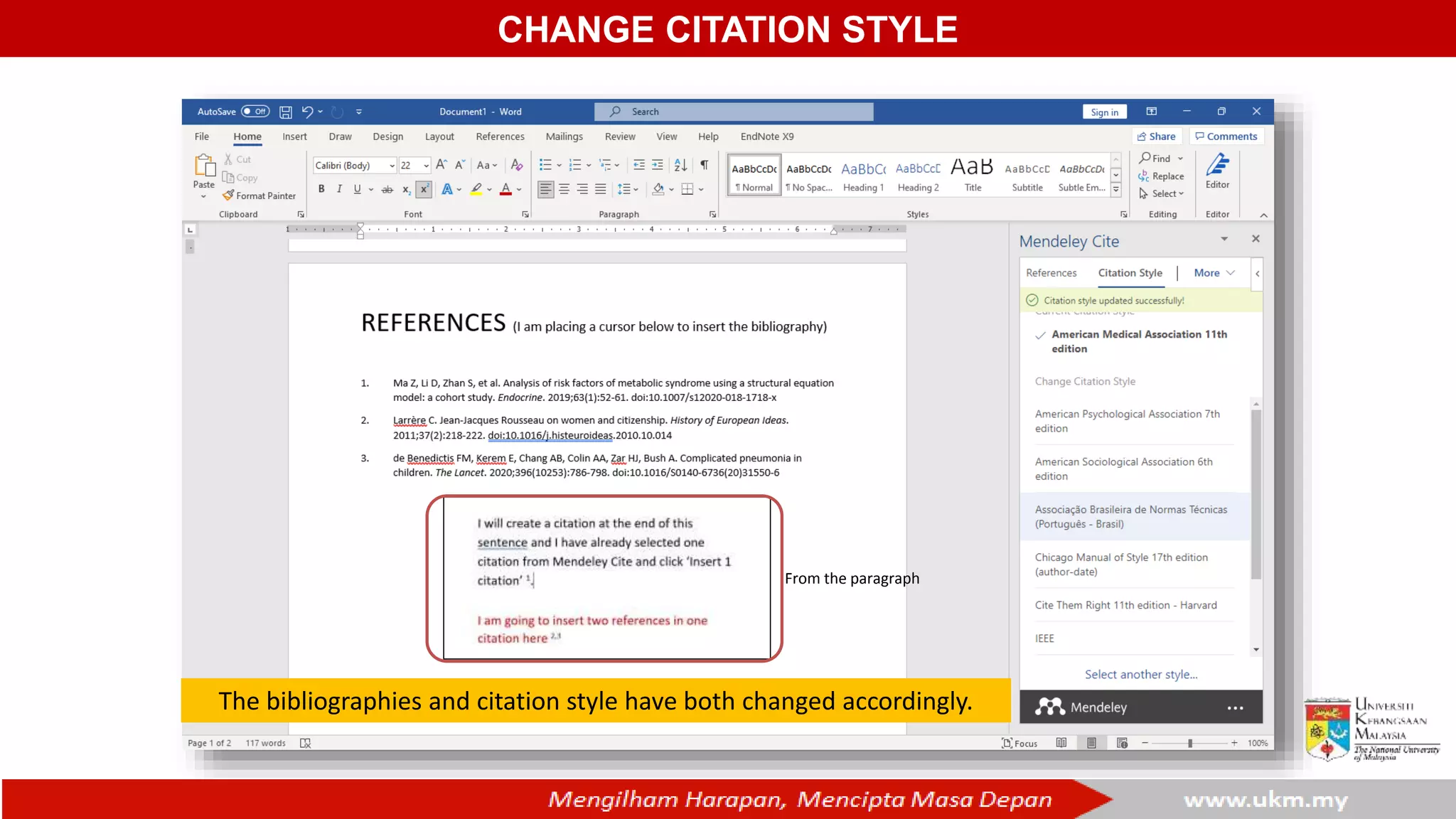Click the Search box in title bar
1456x819 pixels.
[x=734, y=112]
